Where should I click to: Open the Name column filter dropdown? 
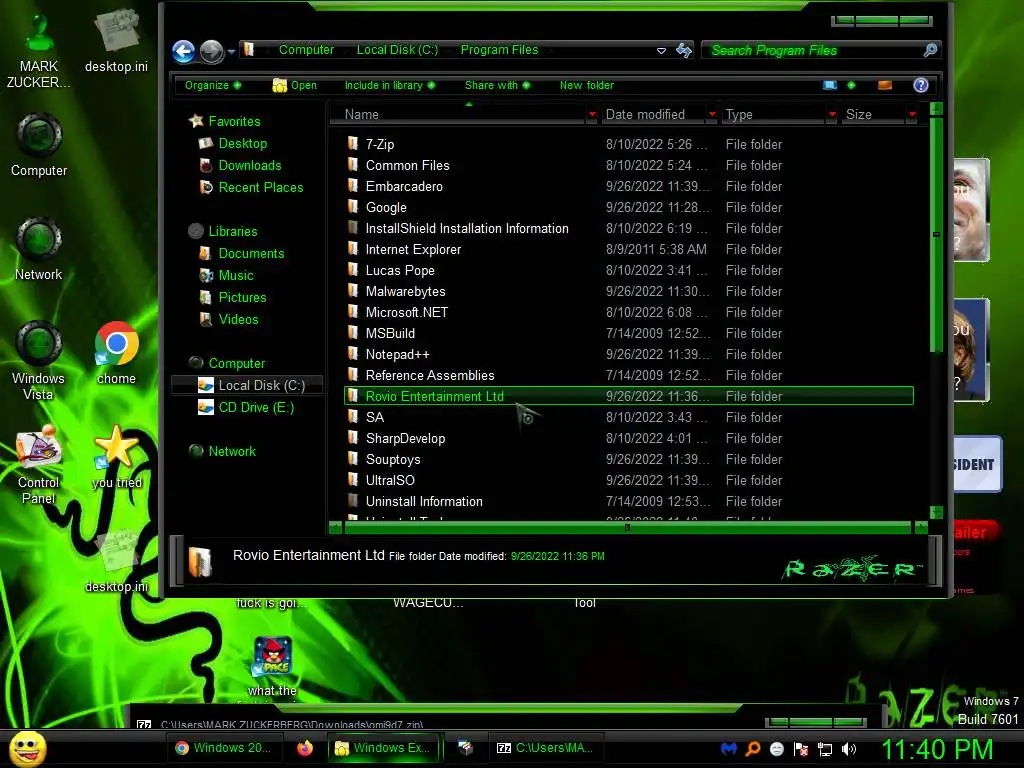point(592,114)
